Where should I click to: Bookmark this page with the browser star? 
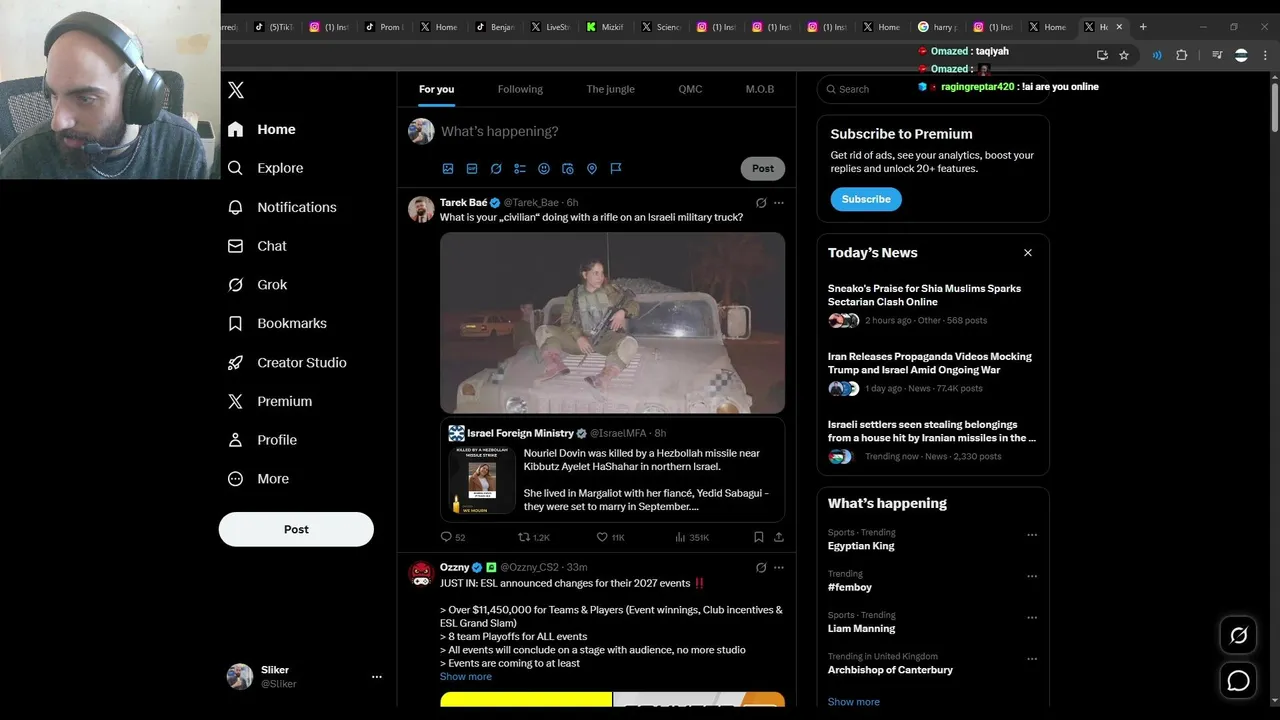point(1124,56)
